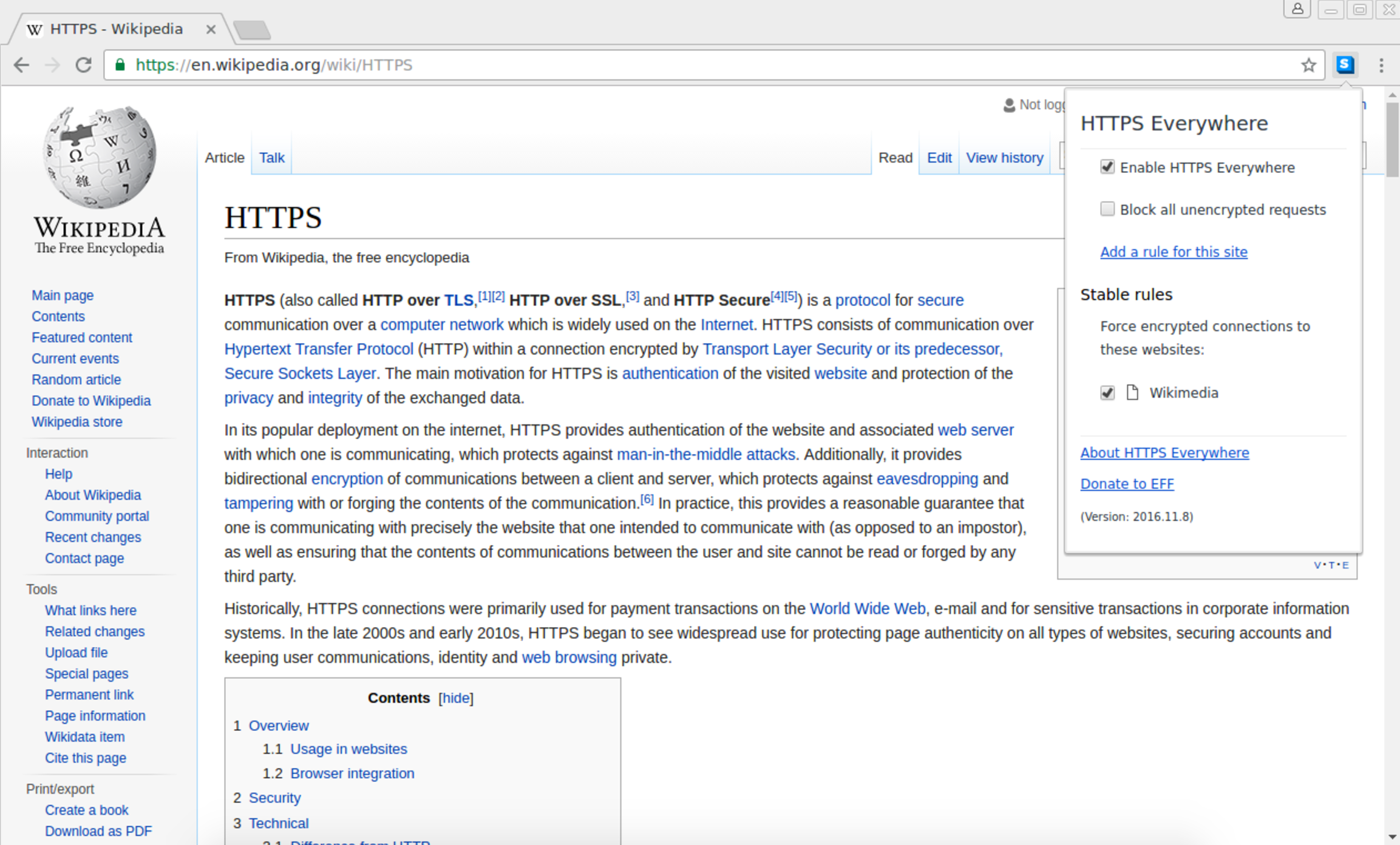Collapse contents with the hide link
The image size is (1400, 845).
[x=455, y=698]
